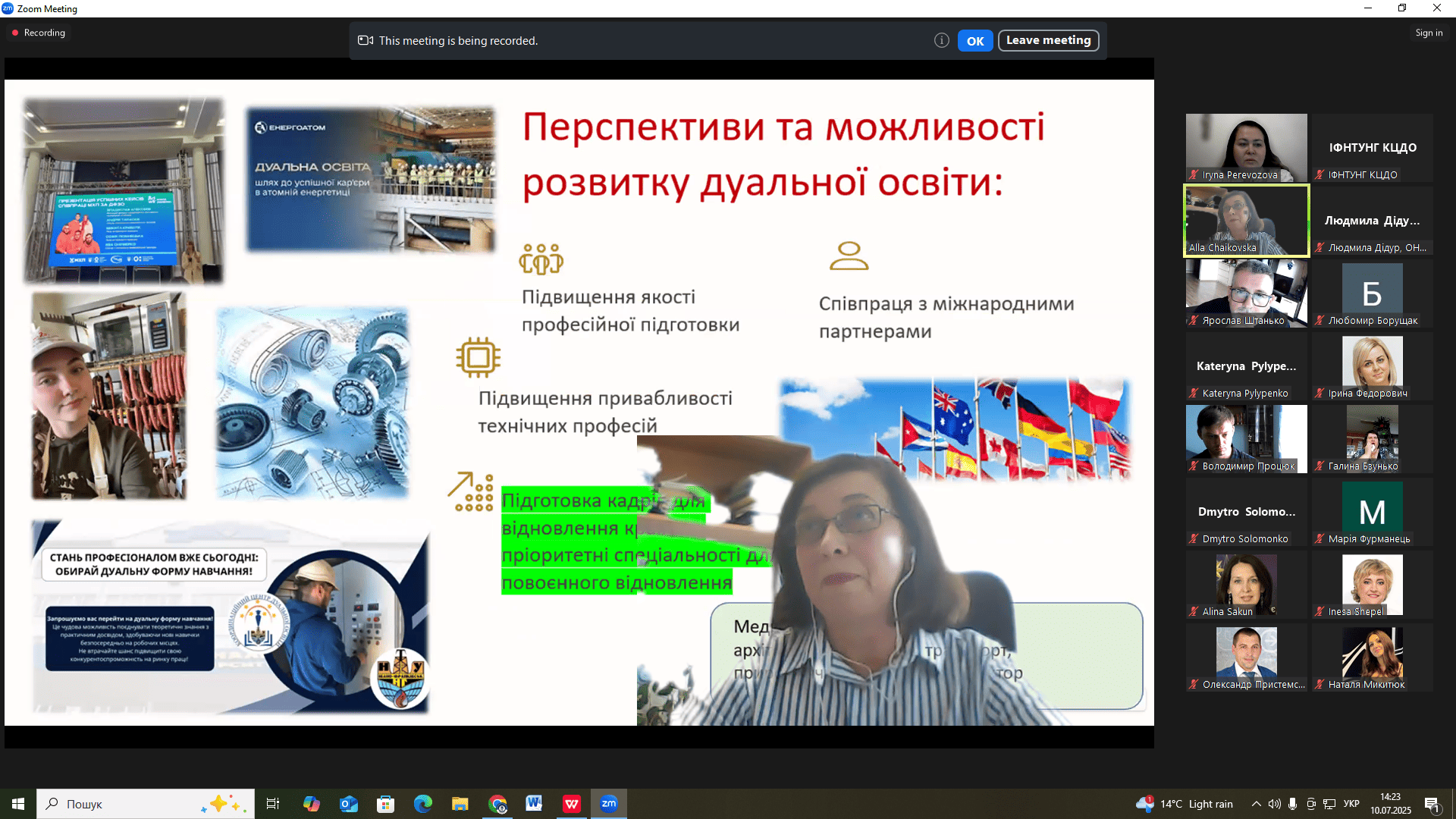Click muted mic icon beside Iryna Perevozova
Image resolution: width=1456 pixels, height=819 pixels.
point(1194,174)
